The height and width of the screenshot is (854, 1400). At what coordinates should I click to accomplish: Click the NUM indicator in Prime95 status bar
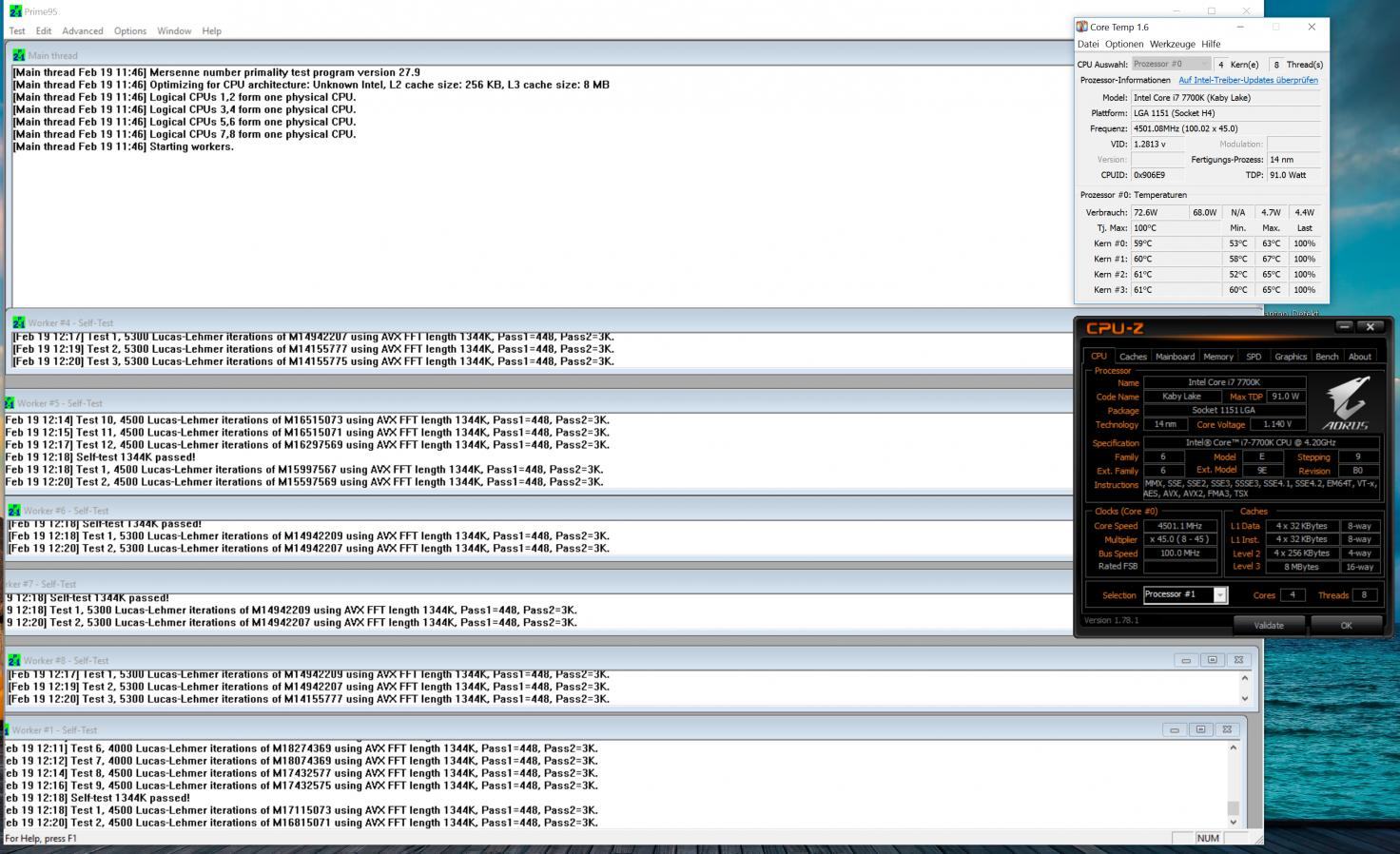tap(1208, 838)
